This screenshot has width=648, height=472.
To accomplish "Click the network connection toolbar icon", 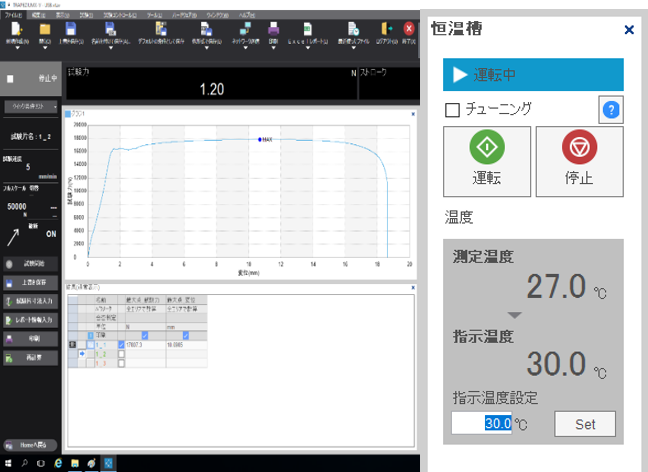I will coord(245,30).
